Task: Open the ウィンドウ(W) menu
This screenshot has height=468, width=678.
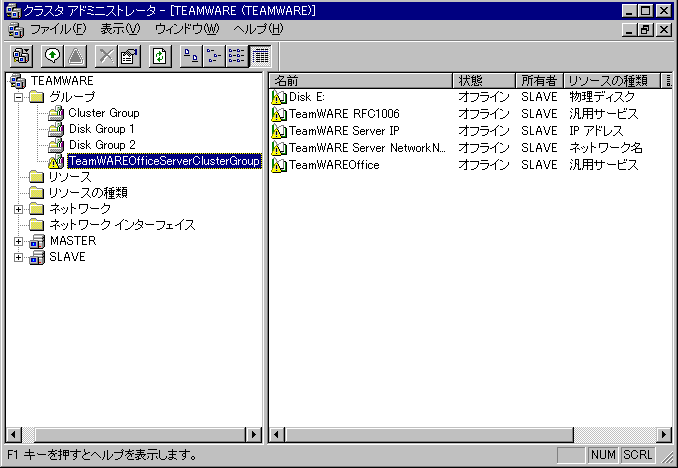Action: click(187, 29)
